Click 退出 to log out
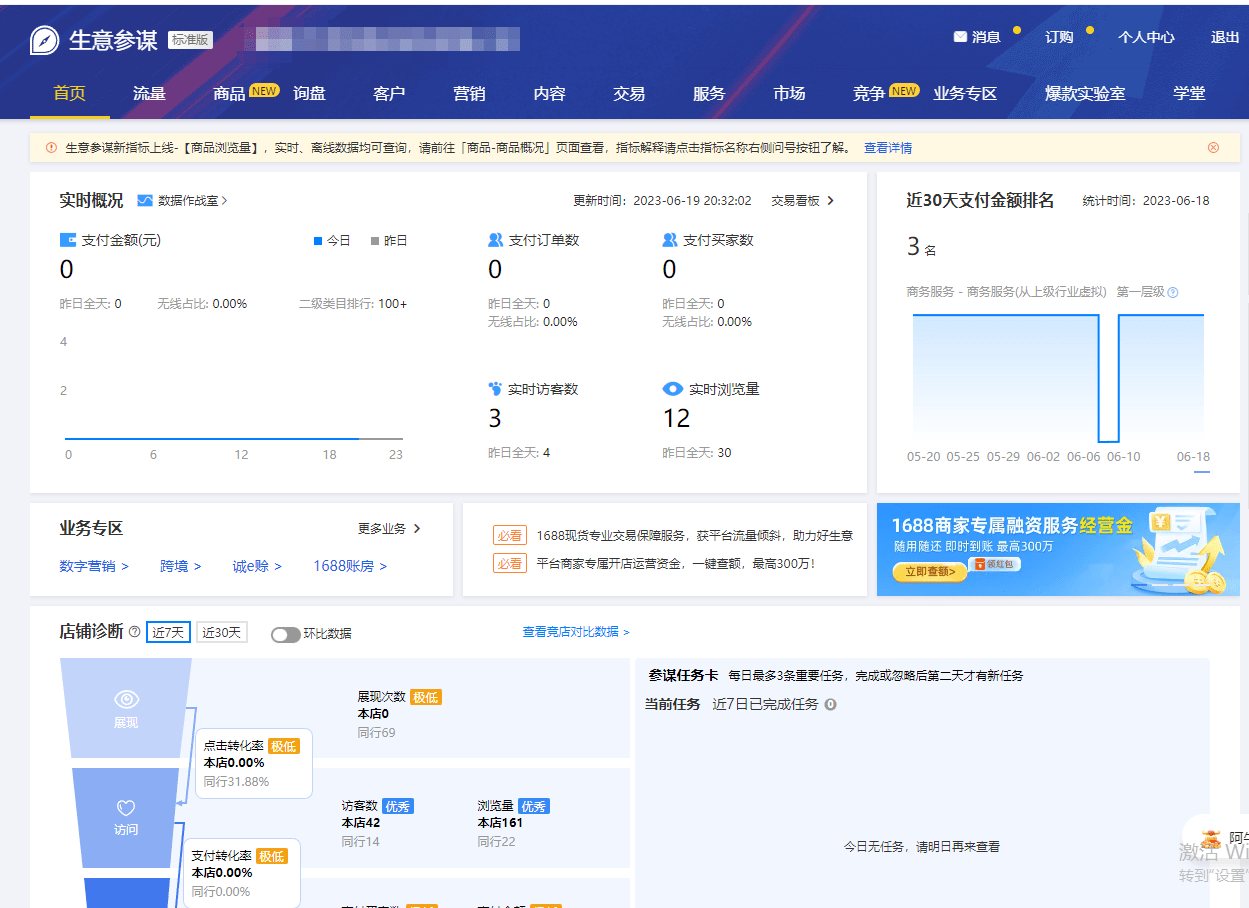Screen dimensions: 1249x908 [x=1225, y=37]
